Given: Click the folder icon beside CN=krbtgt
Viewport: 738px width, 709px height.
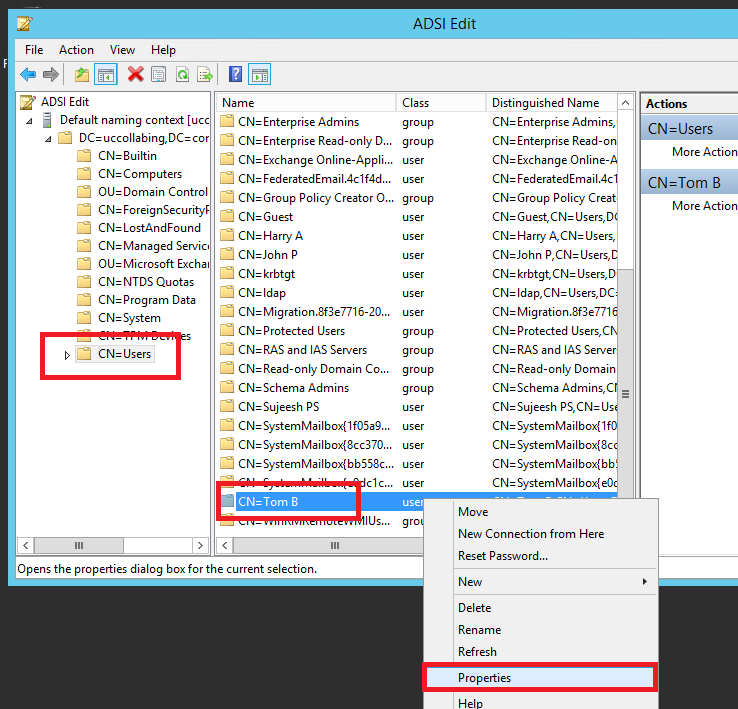Looking at the screenshot, I should point(227,274).
